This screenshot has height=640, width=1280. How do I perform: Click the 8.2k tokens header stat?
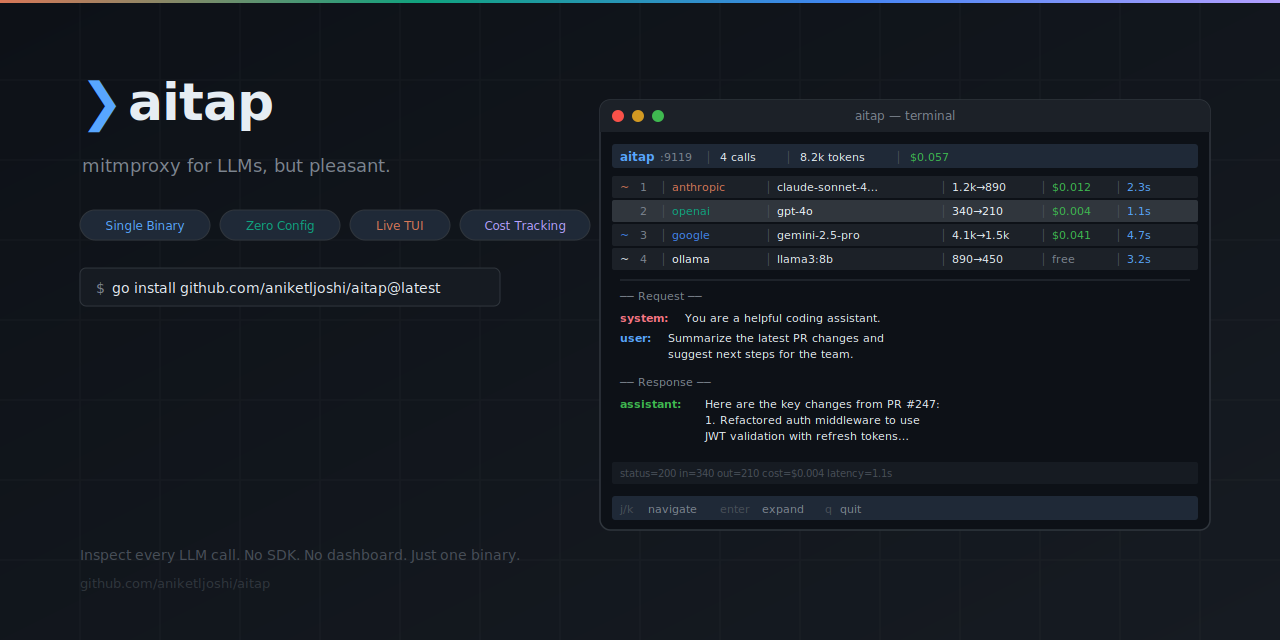click(832, 157)
